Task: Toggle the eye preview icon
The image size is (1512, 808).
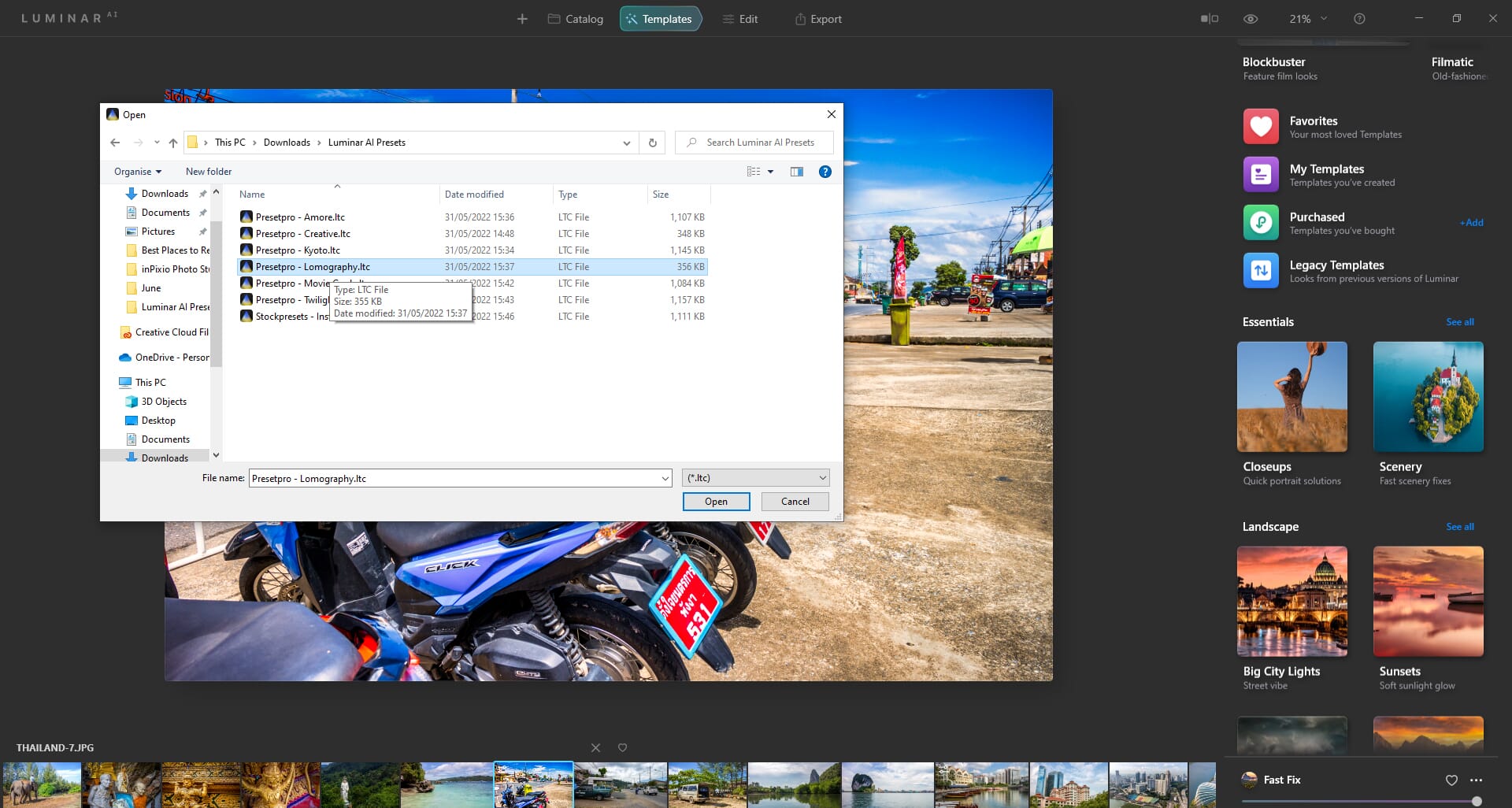Action: (1251, 19)
